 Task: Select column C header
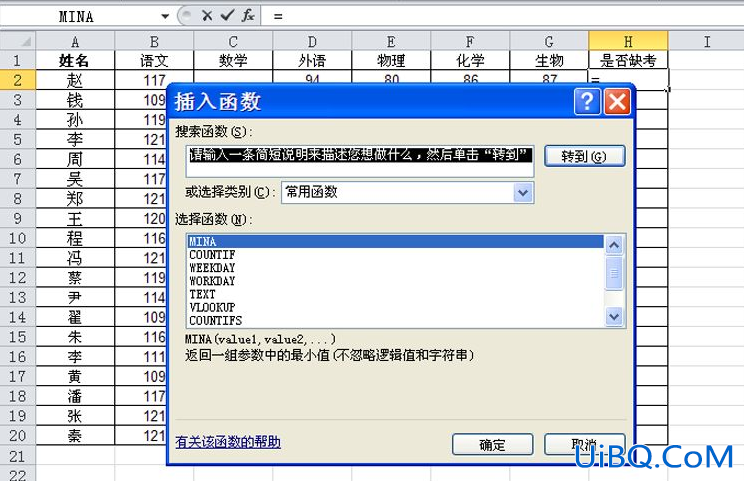233,41
